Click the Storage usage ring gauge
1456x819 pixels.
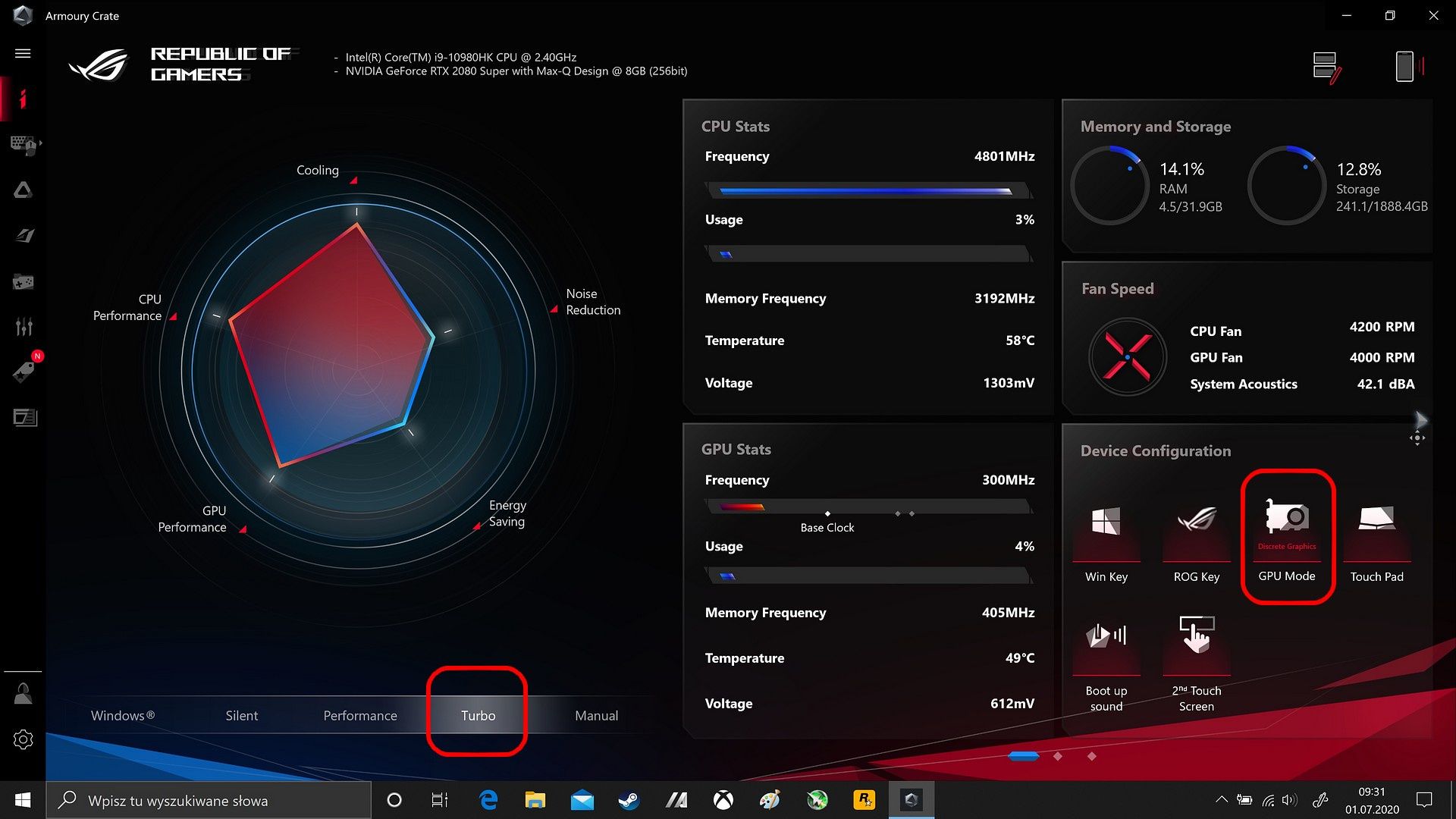coord(1287,186)
